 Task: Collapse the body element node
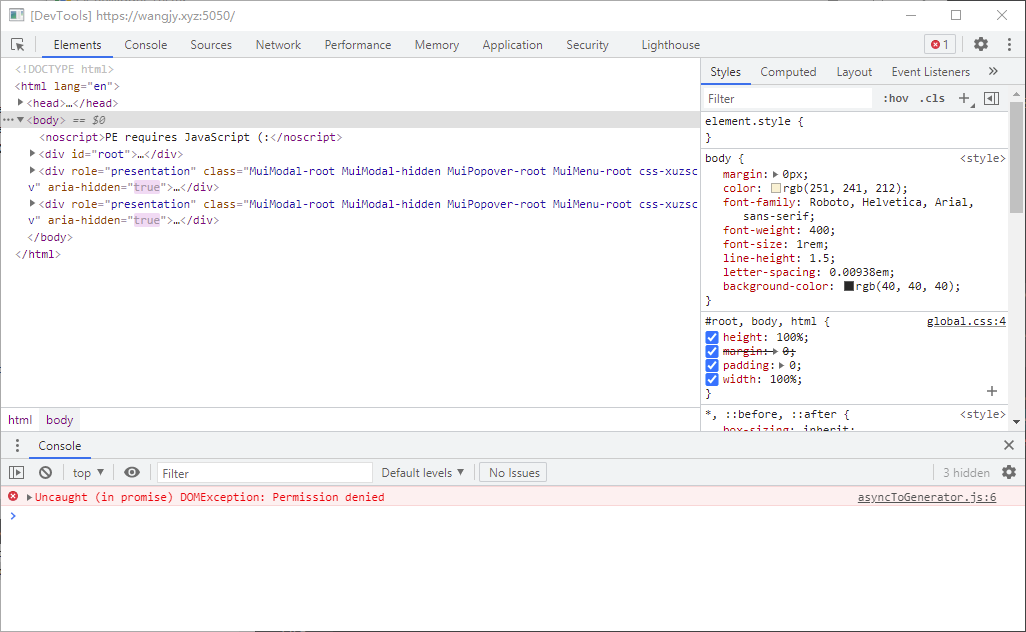pyautogui.click(x=20, y=120)
